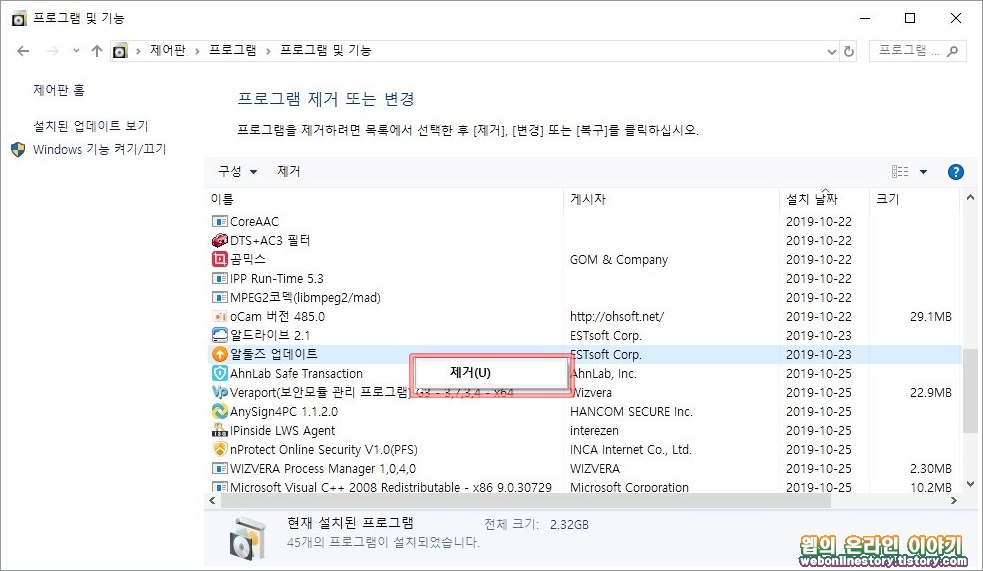Select the INCA Internet Co., Ltd. cell

click(x=630, y=449)
